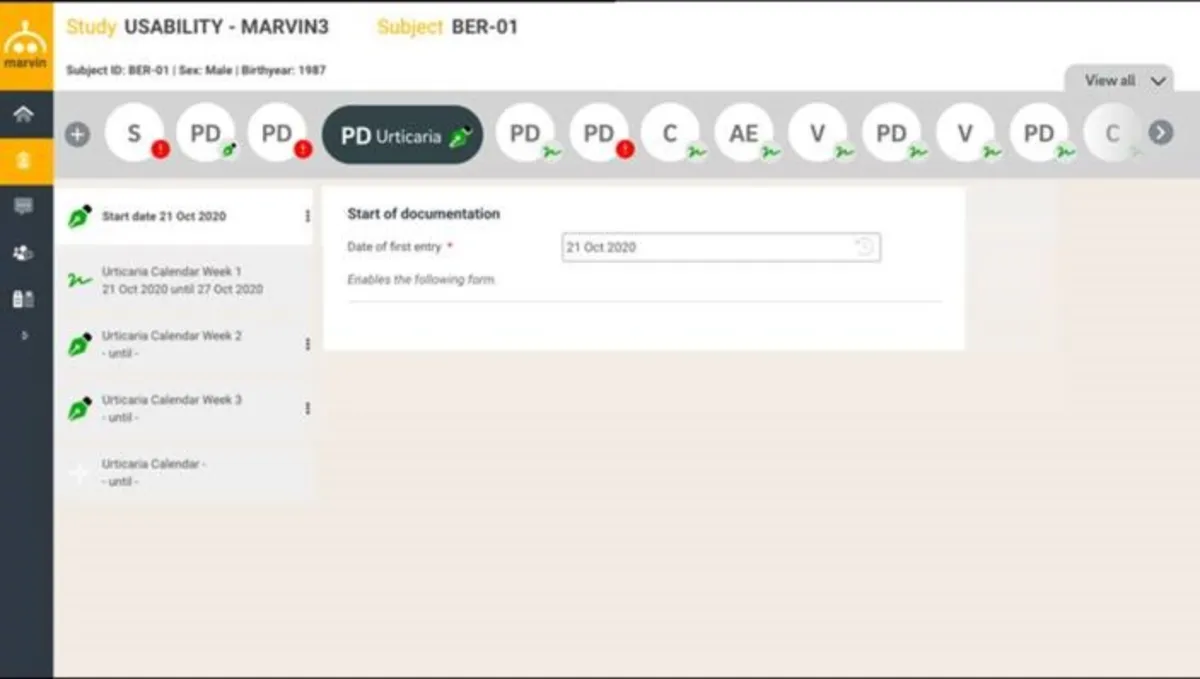The image size is (1200, 679).
Task: Select the active PD Urticaria chip
Action: click(x=402, y=135)
